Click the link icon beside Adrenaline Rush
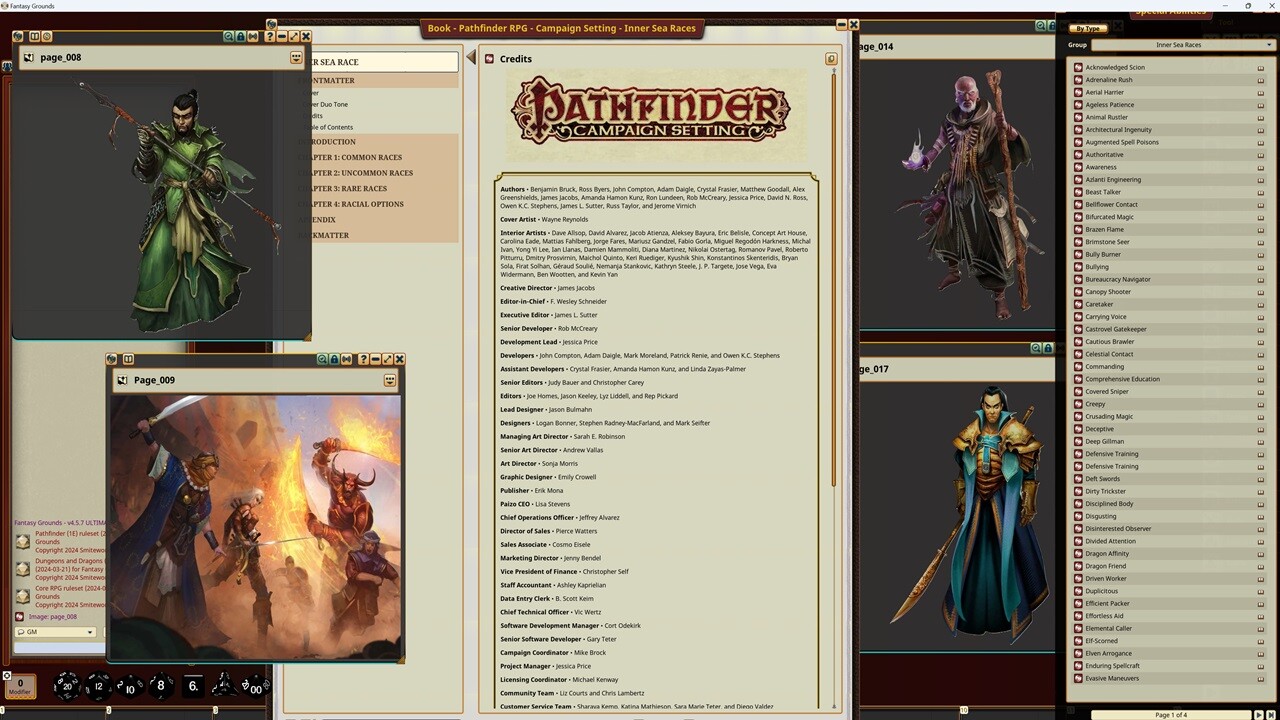 (x=1260, y=79)
